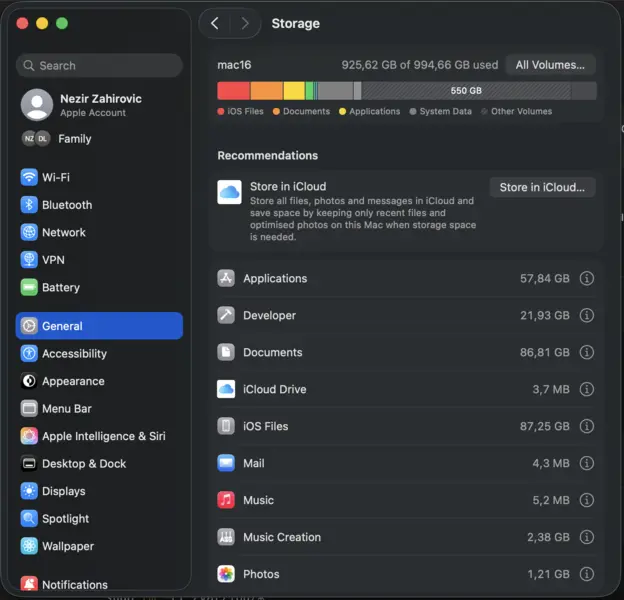Open the Bluetooth icon in sidebar

tap(29, 205)
